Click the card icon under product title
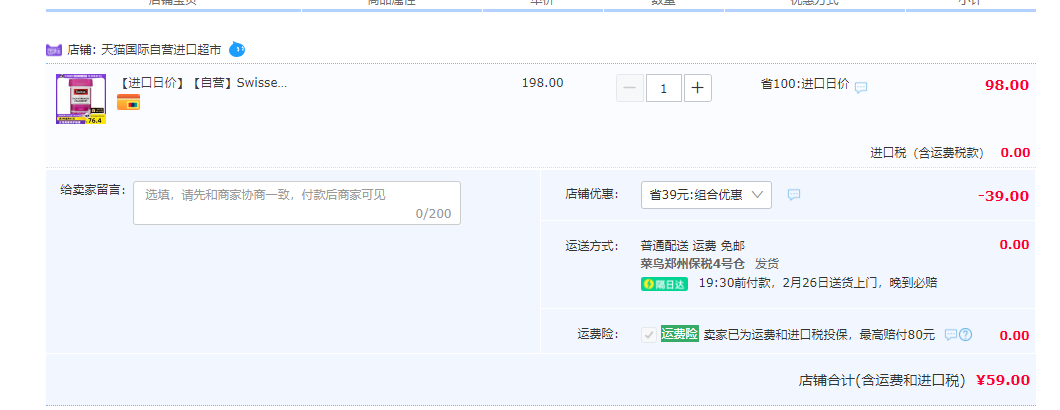Viewport: 1060px width, 410px height. [128, 102]
